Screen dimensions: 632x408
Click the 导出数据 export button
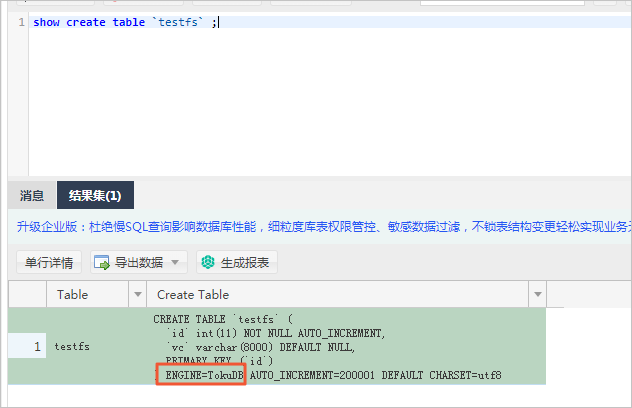[139, 263]
